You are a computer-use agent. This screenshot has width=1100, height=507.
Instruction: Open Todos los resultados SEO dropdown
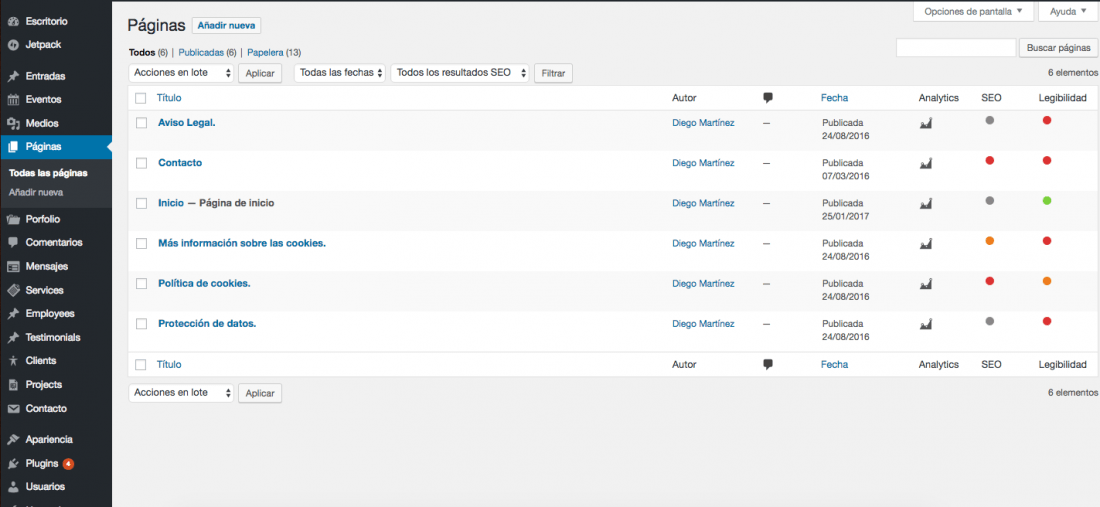[x=460, y=73]
